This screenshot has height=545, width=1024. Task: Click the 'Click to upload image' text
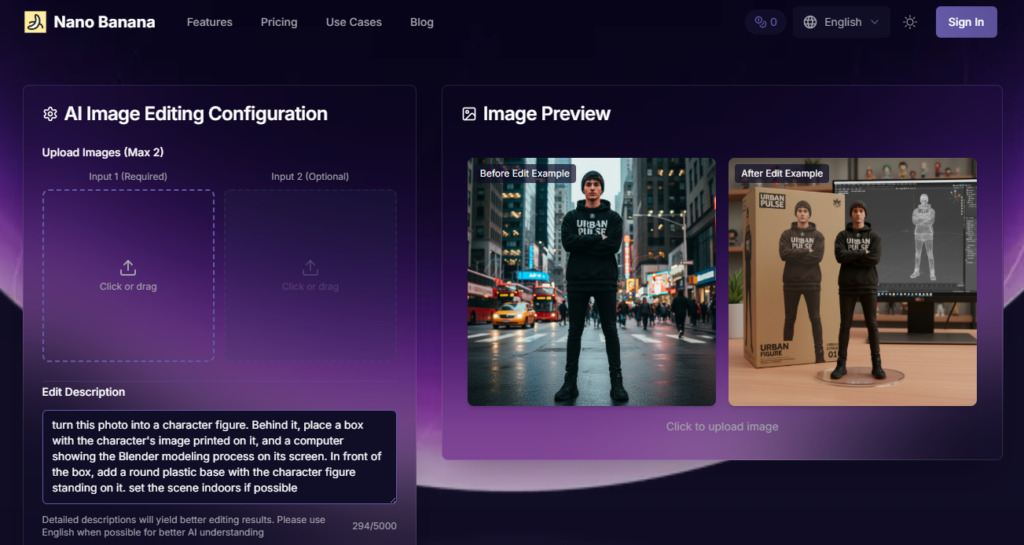coord(722,427)
